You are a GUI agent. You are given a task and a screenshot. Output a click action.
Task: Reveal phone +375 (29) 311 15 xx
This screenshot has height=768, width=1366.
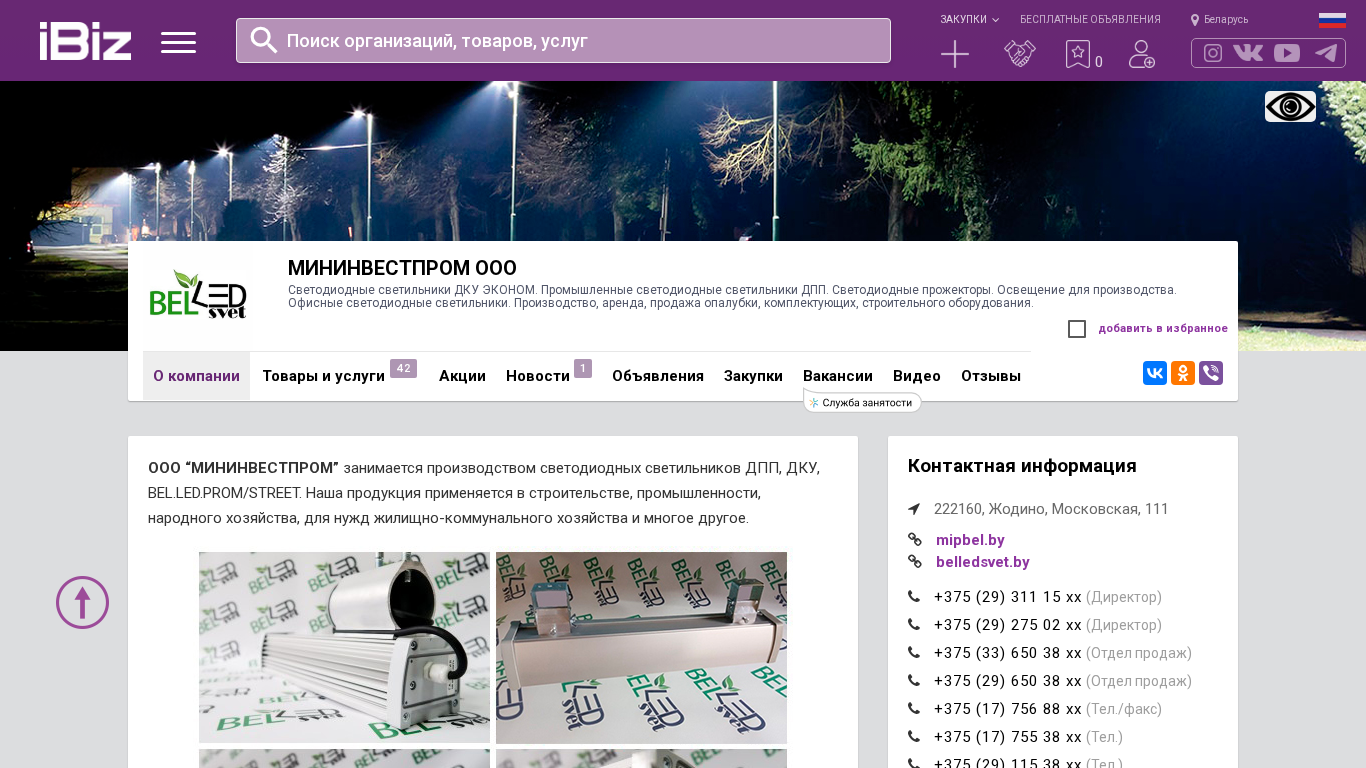click(x=1008, y=597)
